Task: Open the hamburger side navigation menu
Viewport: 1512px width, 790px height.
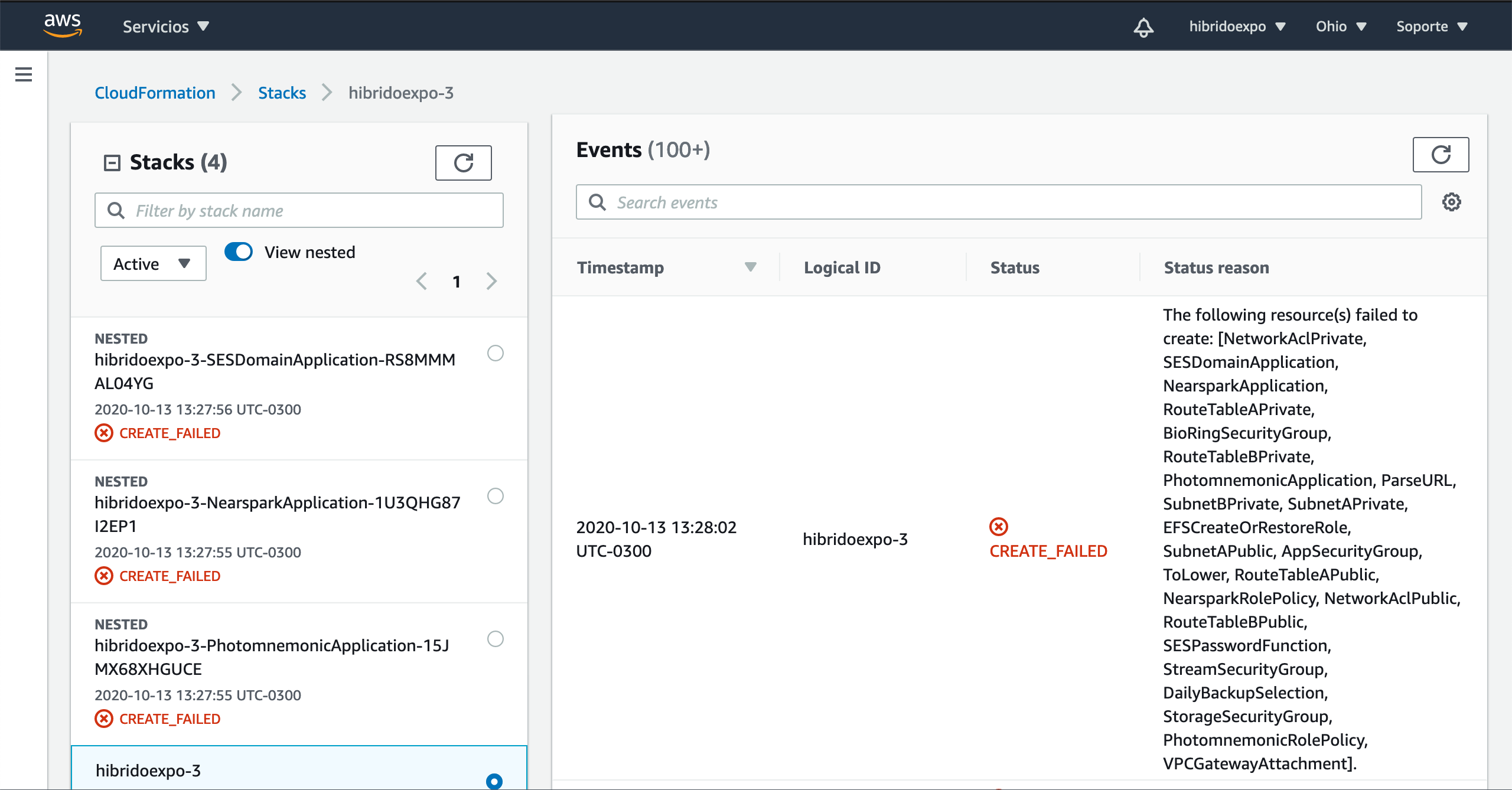Action: point(24,74)
